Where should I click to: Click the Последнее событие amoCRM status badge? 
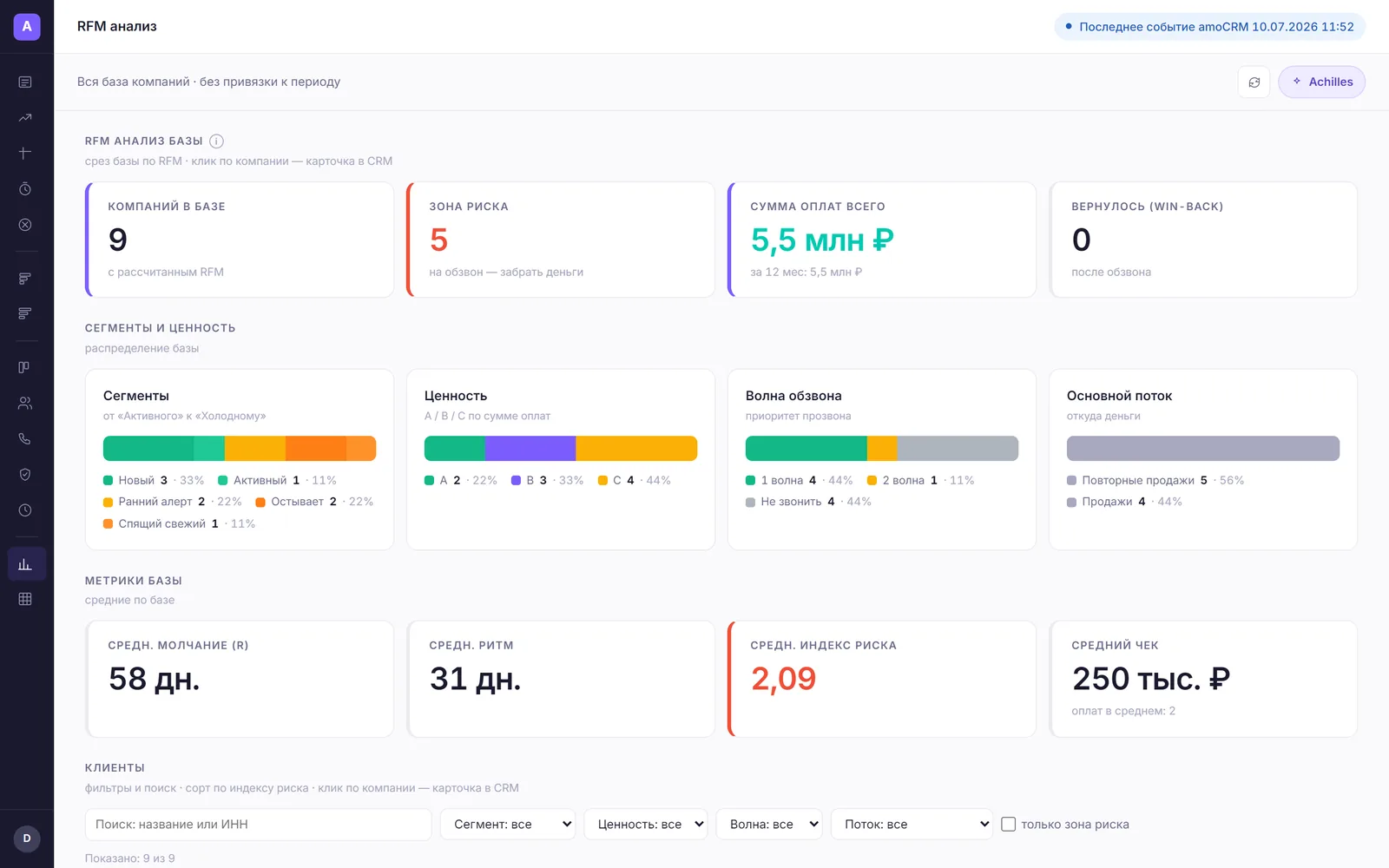pyautogui.click(x=1209, y=27)
